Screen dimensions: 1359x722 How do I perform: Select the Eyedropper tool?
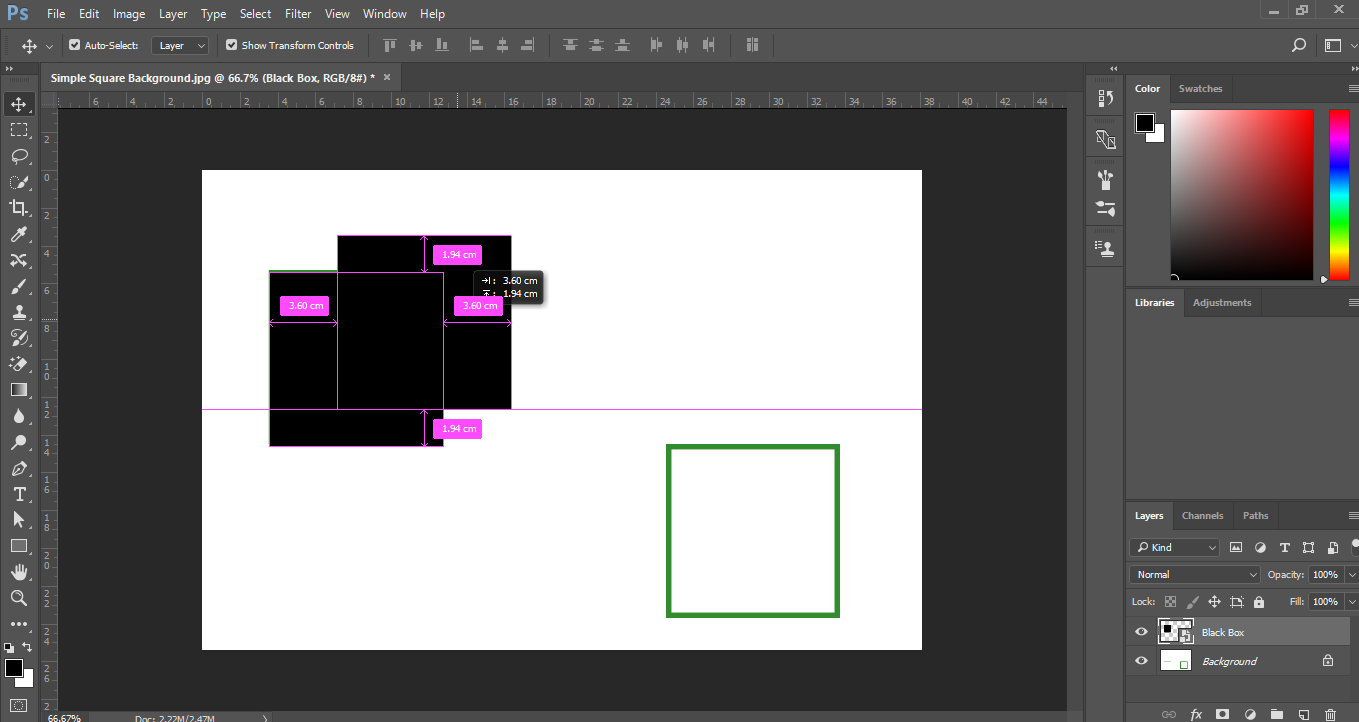click(x=19, y=234)
